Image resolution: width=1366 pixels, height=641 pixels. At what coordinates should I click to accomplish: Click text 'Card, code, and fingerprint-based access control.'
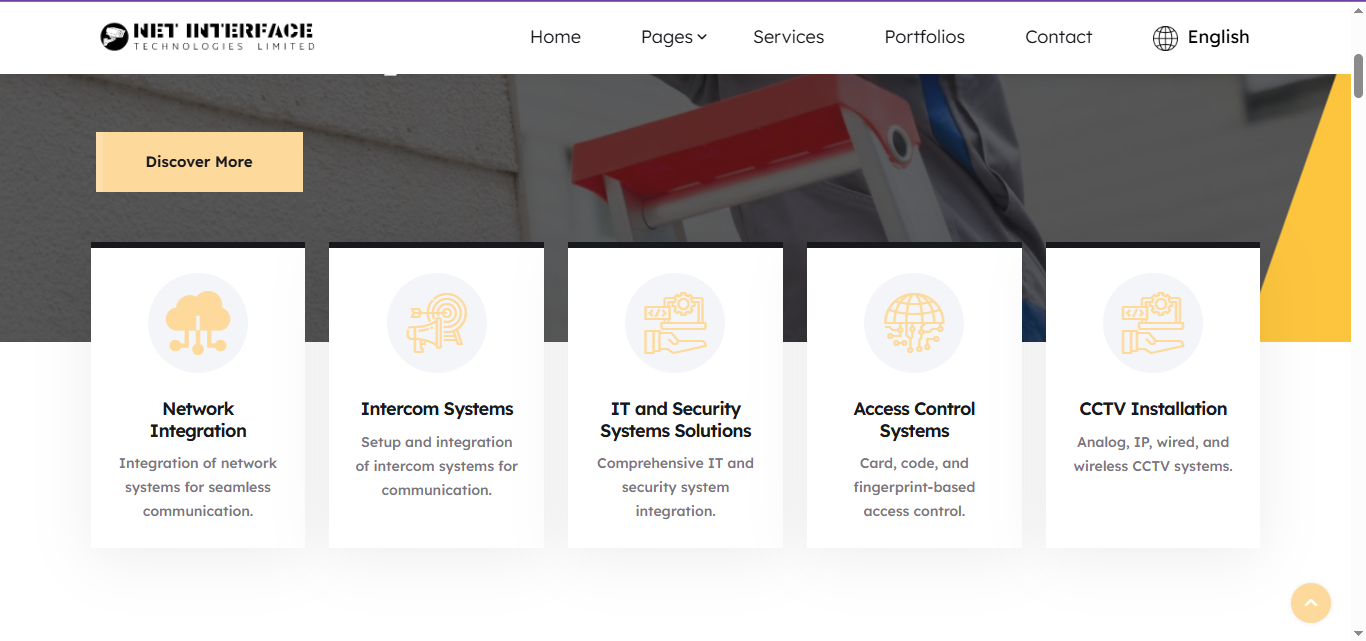click(914, 487)
